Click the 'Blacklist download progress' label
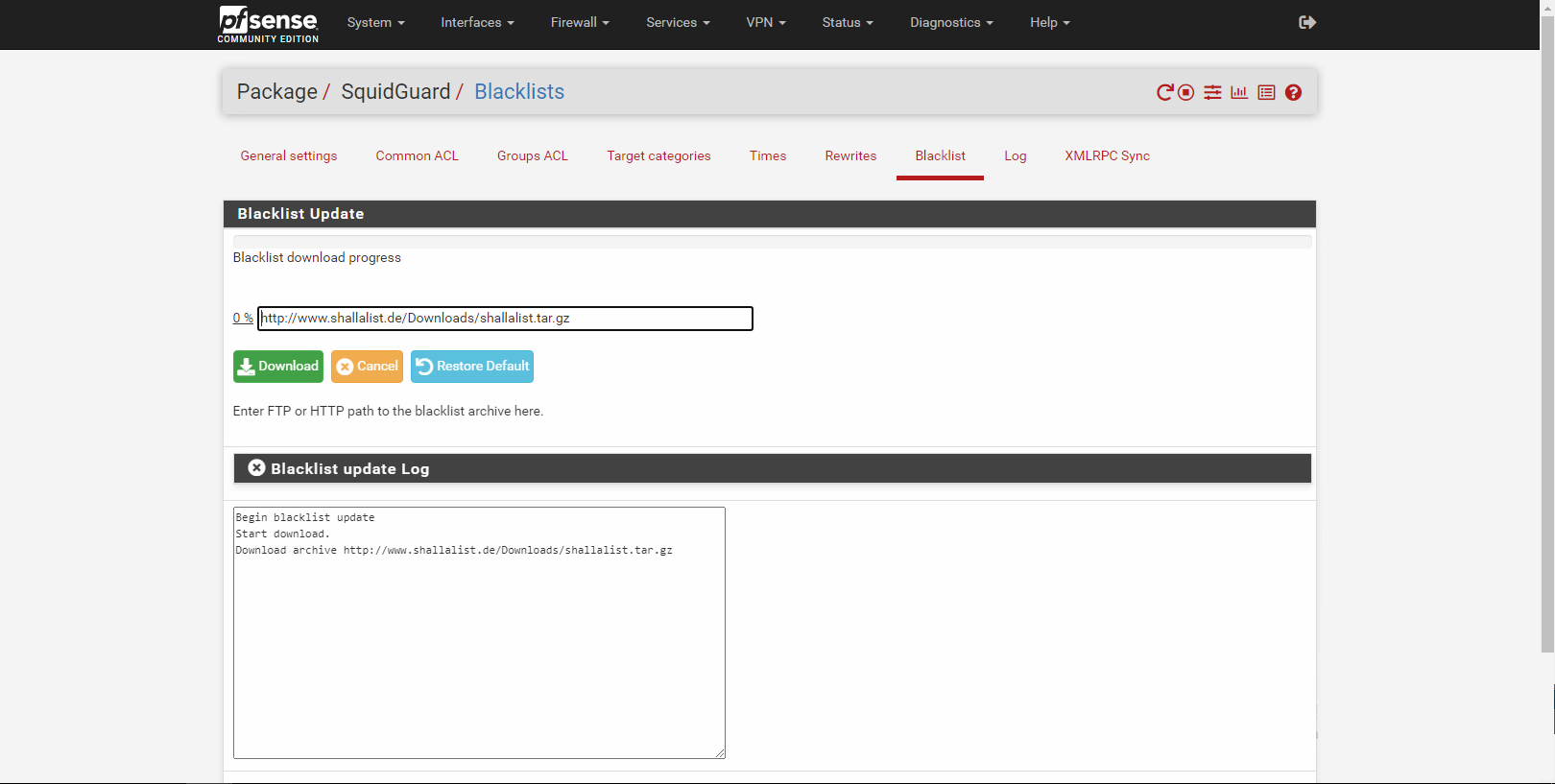The height and width of the screenshot is (784, 1555). click(x=317, y=257)
